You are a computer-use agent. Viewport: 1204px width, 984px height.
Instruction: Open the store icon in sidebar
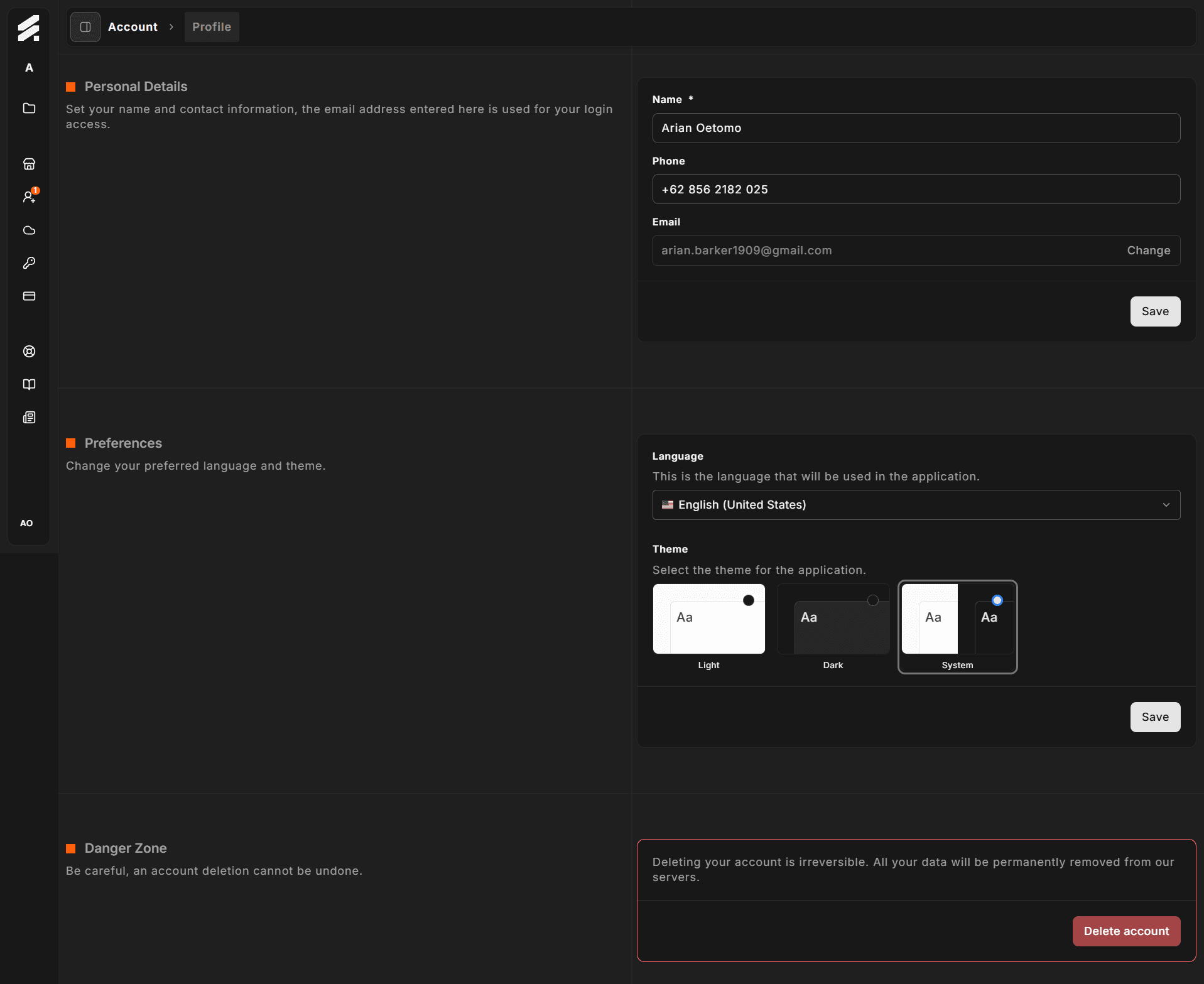[x=29, y=164]
